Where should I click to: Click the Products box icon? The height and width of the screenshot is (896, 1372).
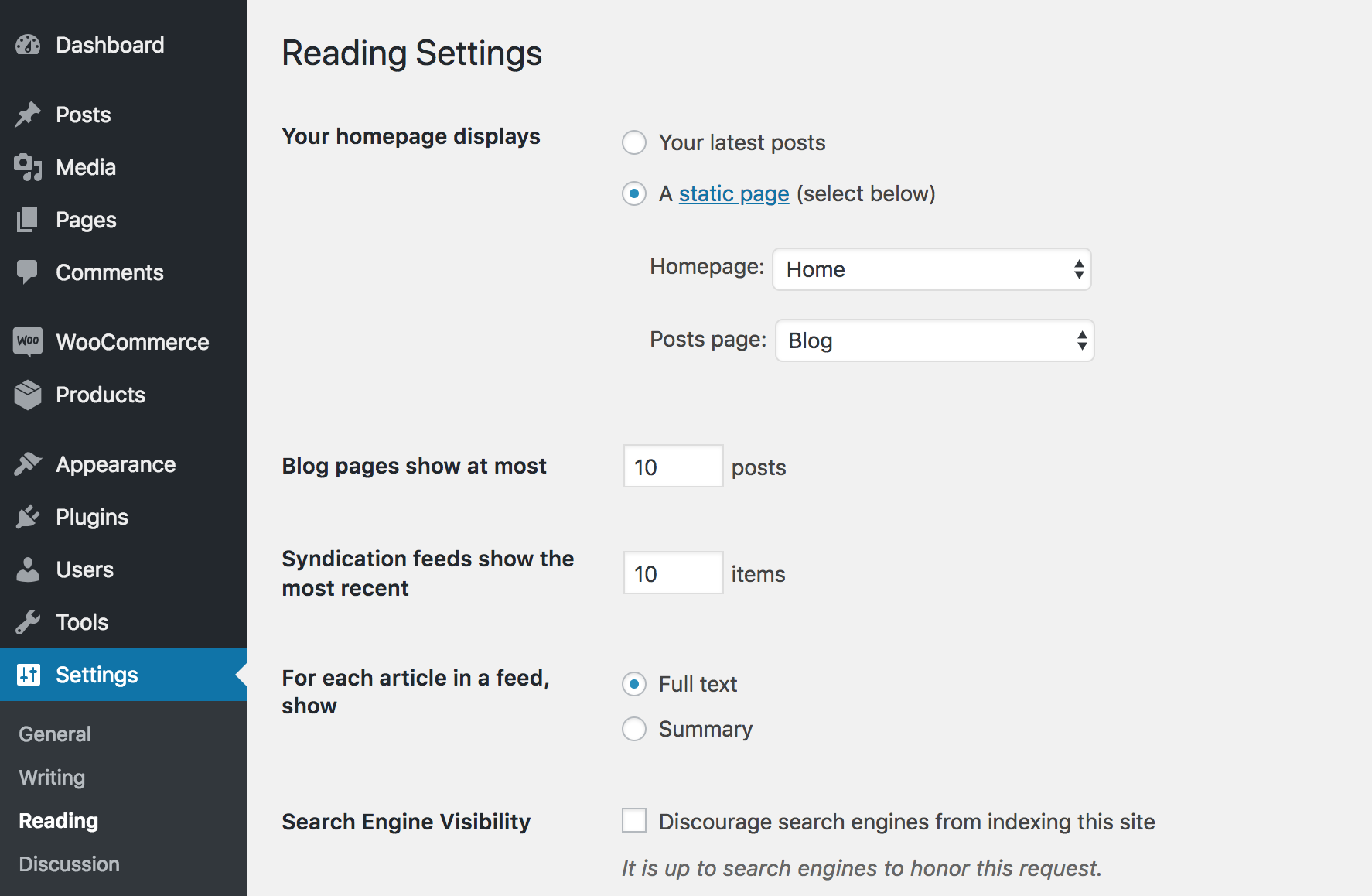pos(28,395)
